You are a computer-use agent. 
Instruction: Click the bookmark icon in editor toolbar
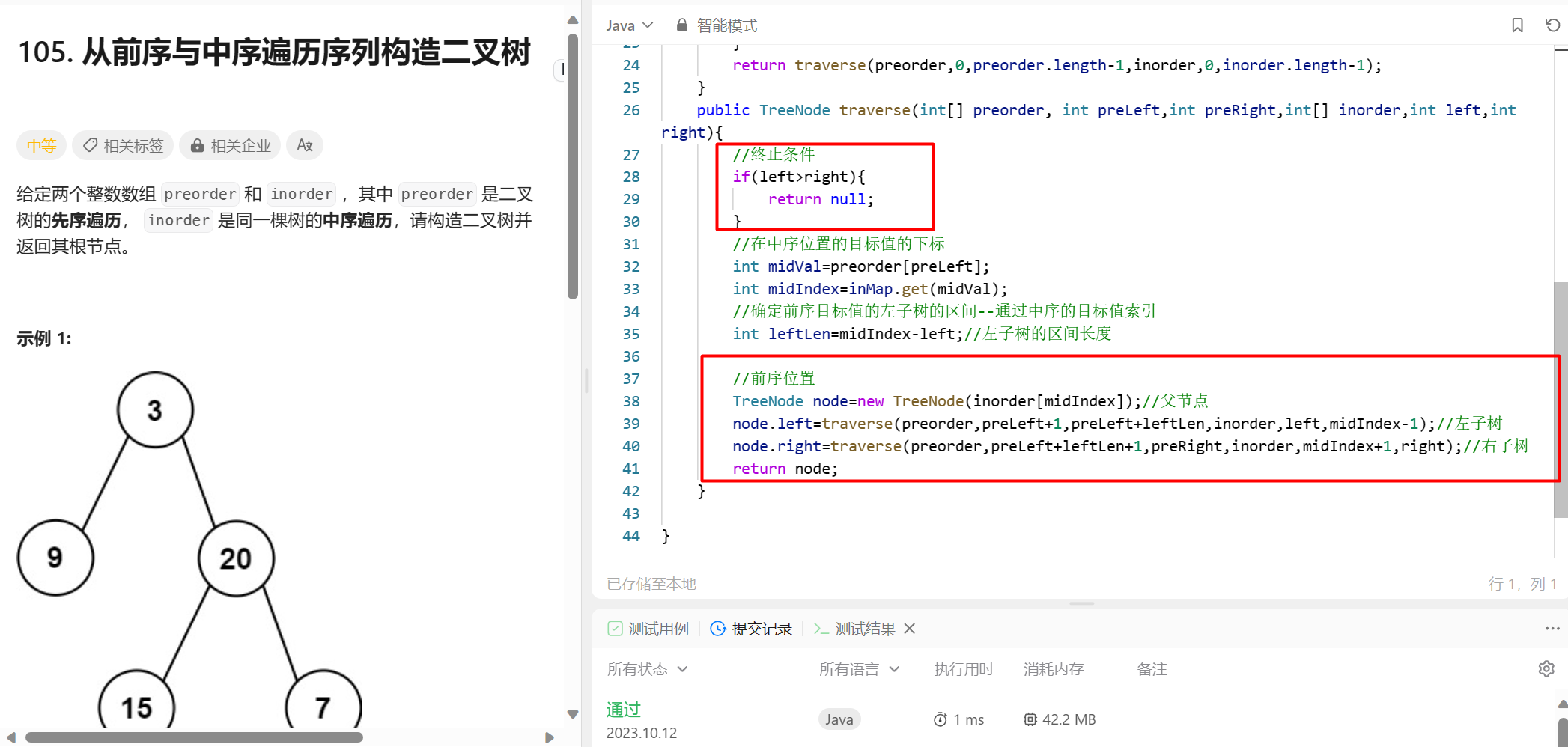click(x=1517, y=25)
